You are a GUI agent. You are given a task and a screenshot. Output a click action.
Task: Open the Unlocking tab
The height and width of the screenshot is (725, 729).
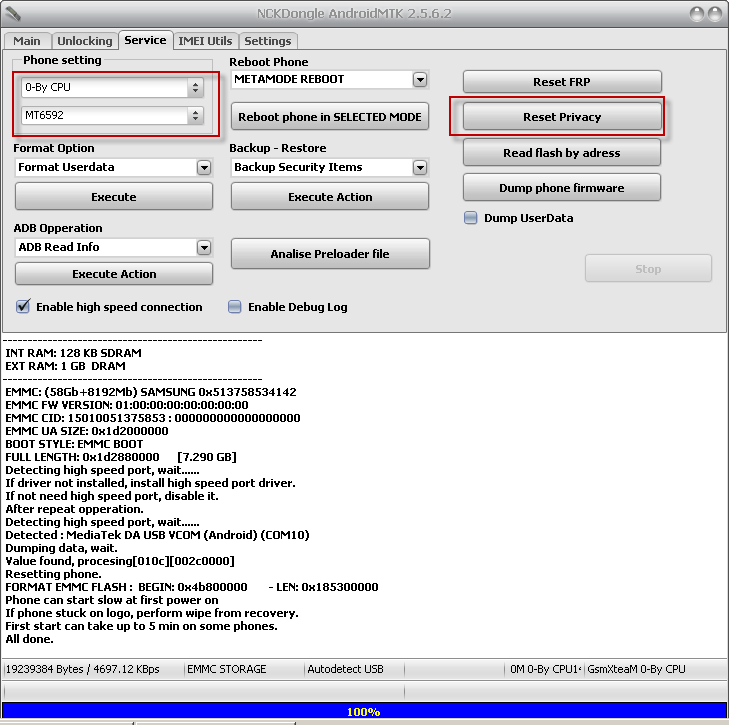click(84, 41)
